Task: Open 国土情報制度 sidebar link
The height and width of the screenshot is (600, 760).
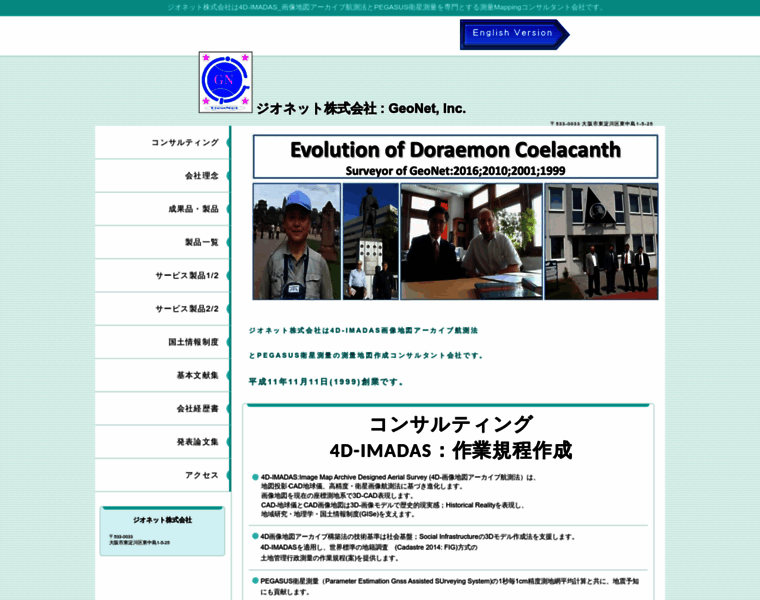Action: [x=162, y=342]
